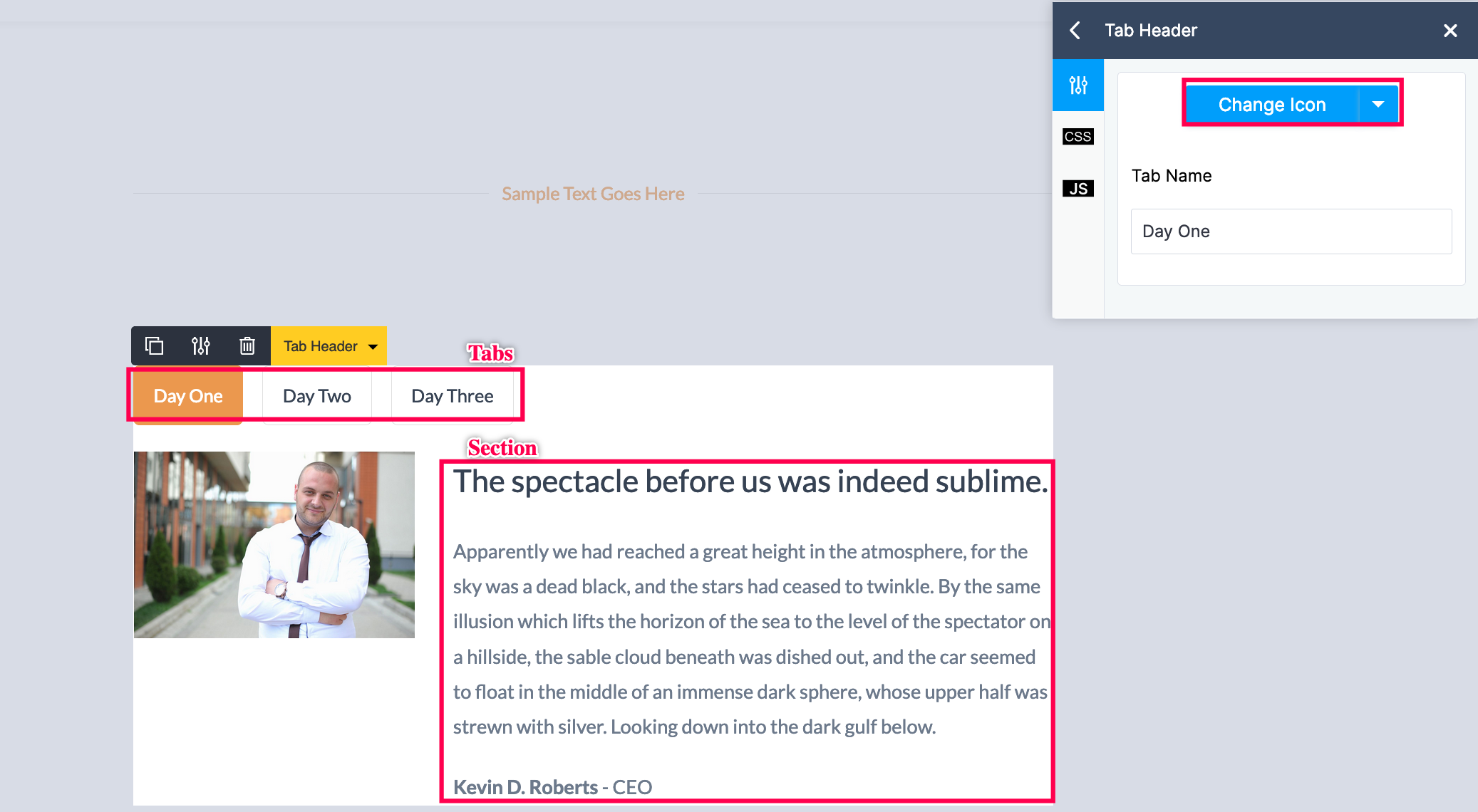Click the spectacle sublime heading text
This screenshot has height=812, width=1478.
tap(750, 482)
